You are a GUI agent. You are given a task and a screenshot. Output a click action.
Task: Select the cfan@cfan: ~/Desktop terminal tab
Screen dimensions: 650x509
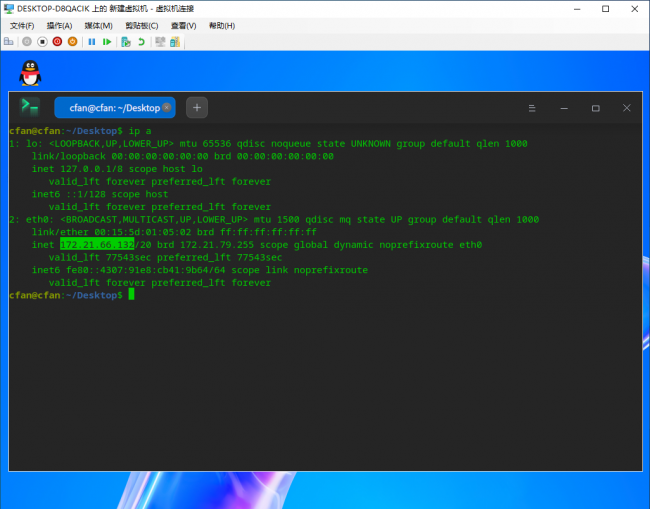[x=114, y=108]
